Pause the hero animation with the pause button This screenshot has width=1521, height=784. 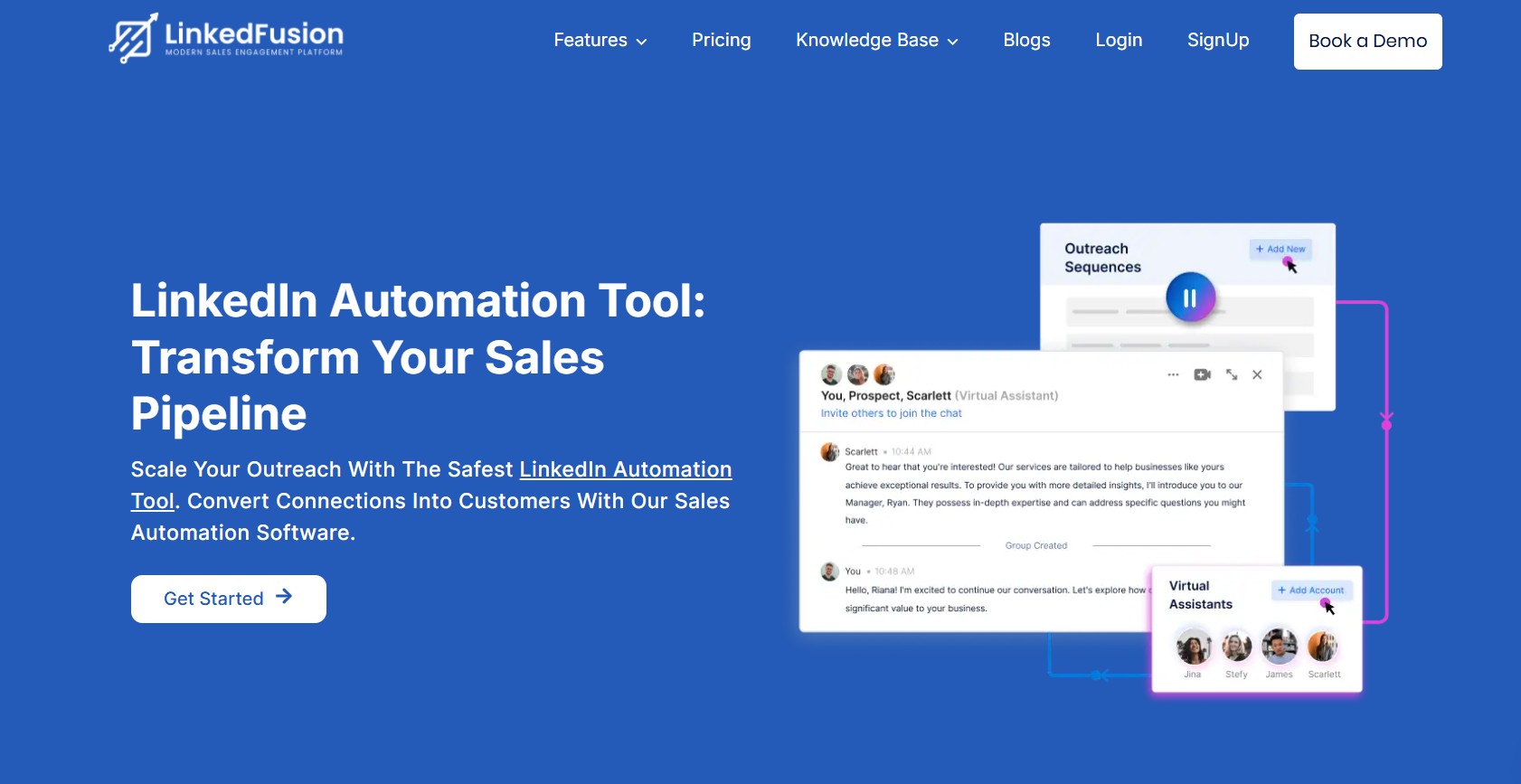pos(1190,298)
